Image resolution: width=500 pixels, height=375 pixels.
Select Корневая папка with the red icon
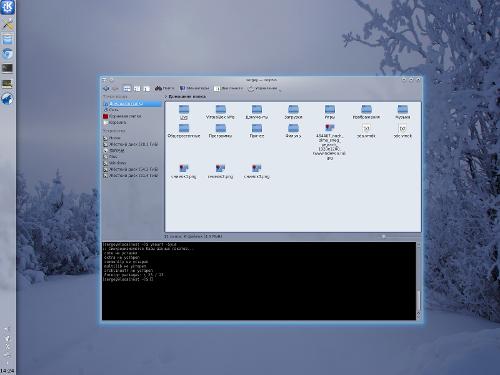(132, 116)
